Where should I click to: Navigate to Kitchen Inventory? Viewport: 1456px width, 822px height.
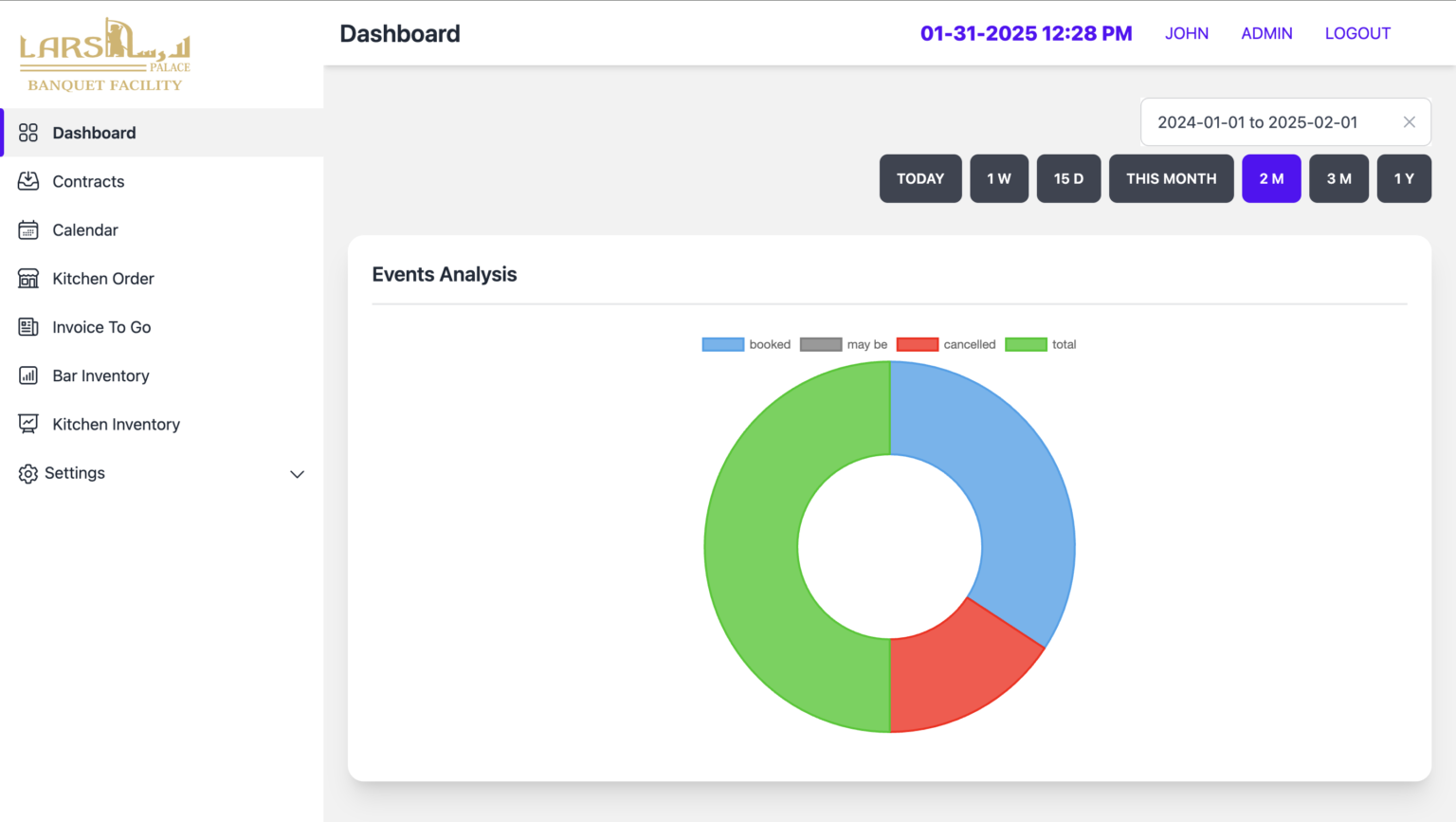point(163,424)
